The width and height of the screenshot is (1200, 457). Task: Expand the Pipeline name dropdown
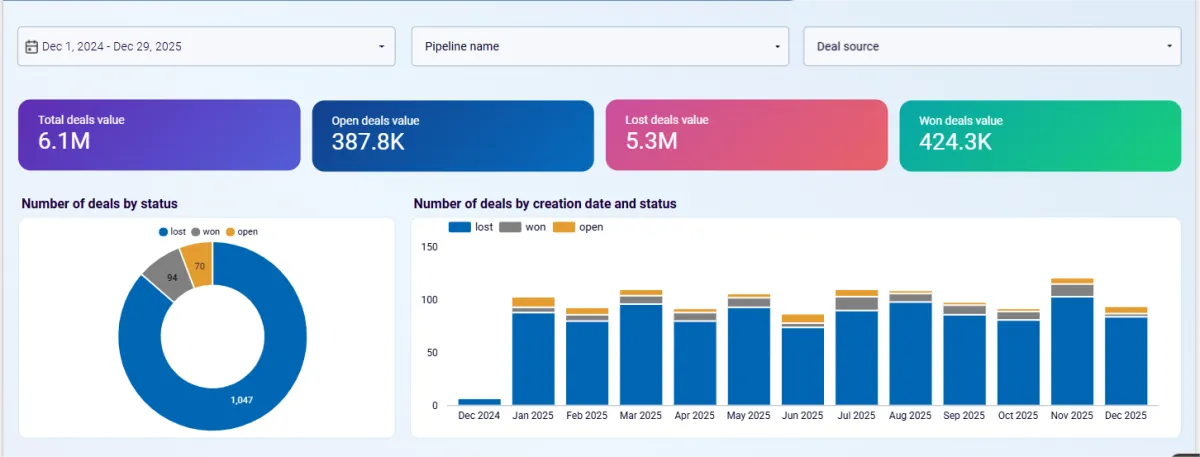point(777,46)
